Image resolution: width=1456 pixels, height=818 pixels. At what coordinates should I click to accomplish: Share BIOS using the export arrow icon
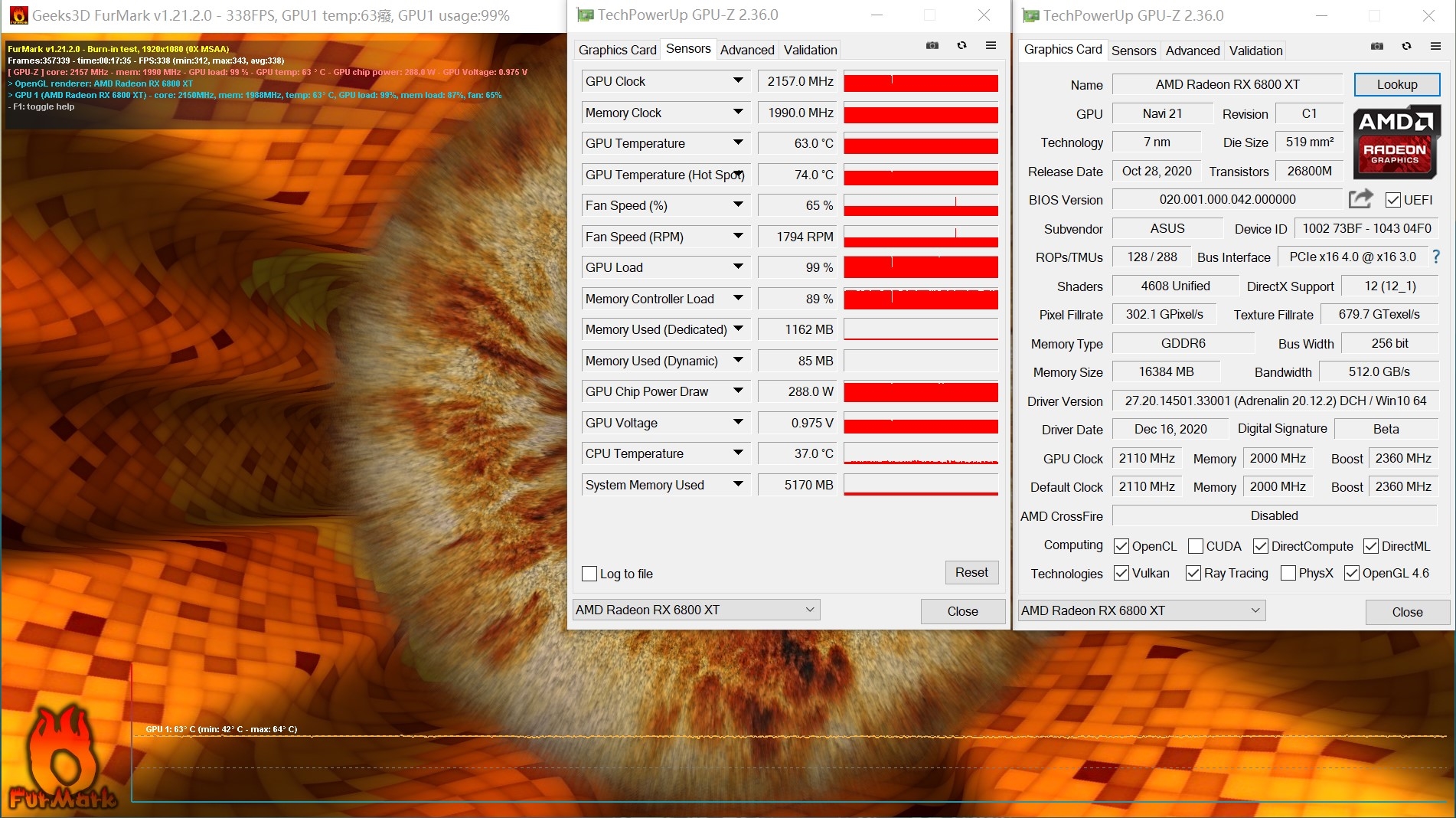[1360, 199]
